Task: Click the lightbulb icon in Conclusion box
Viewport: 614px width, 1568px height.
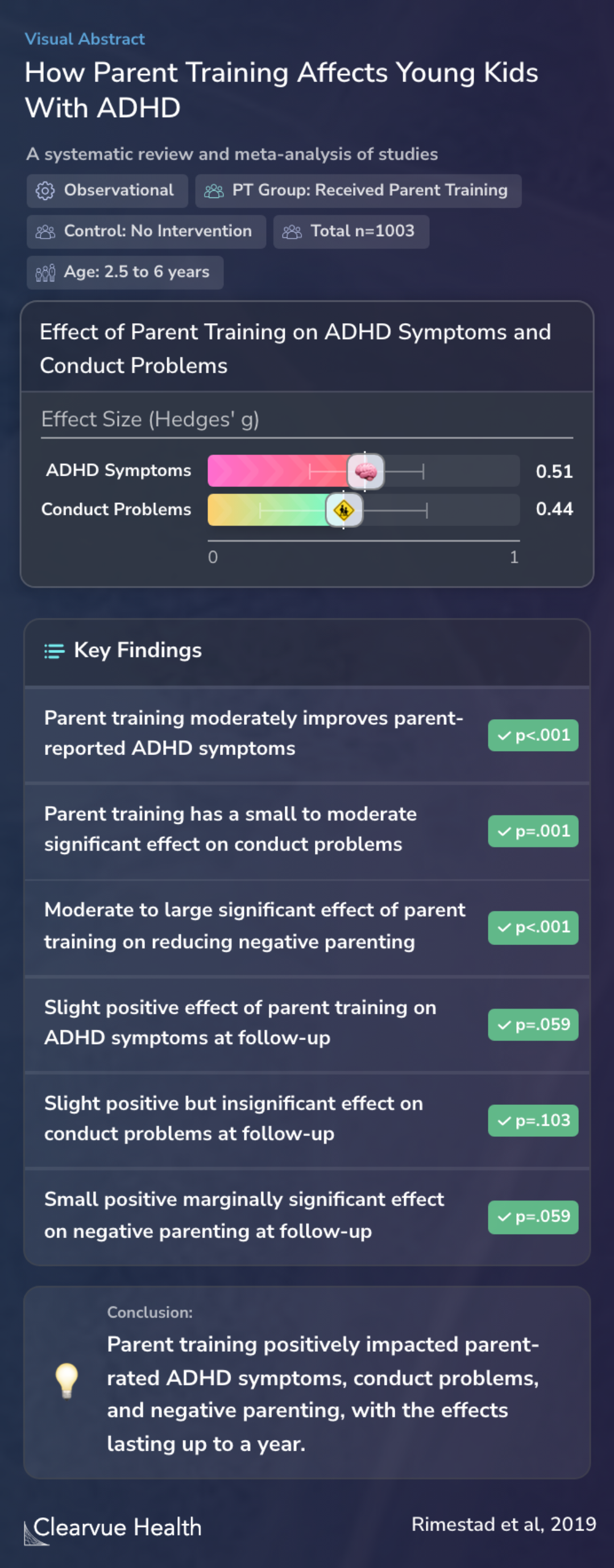Action: pyautogui.click(x=67, y=1379)
